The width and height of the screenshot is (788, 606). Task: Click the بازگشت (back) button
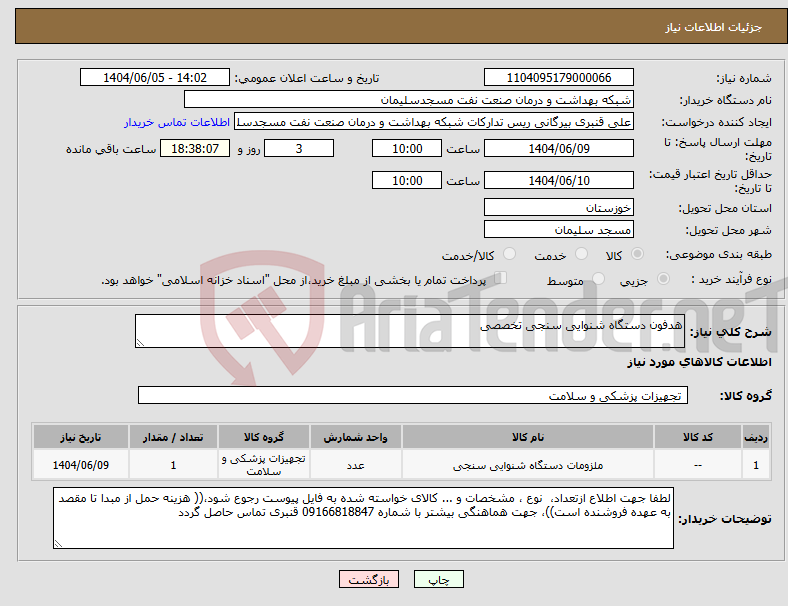pyautogui.click(x=369, y=579)
